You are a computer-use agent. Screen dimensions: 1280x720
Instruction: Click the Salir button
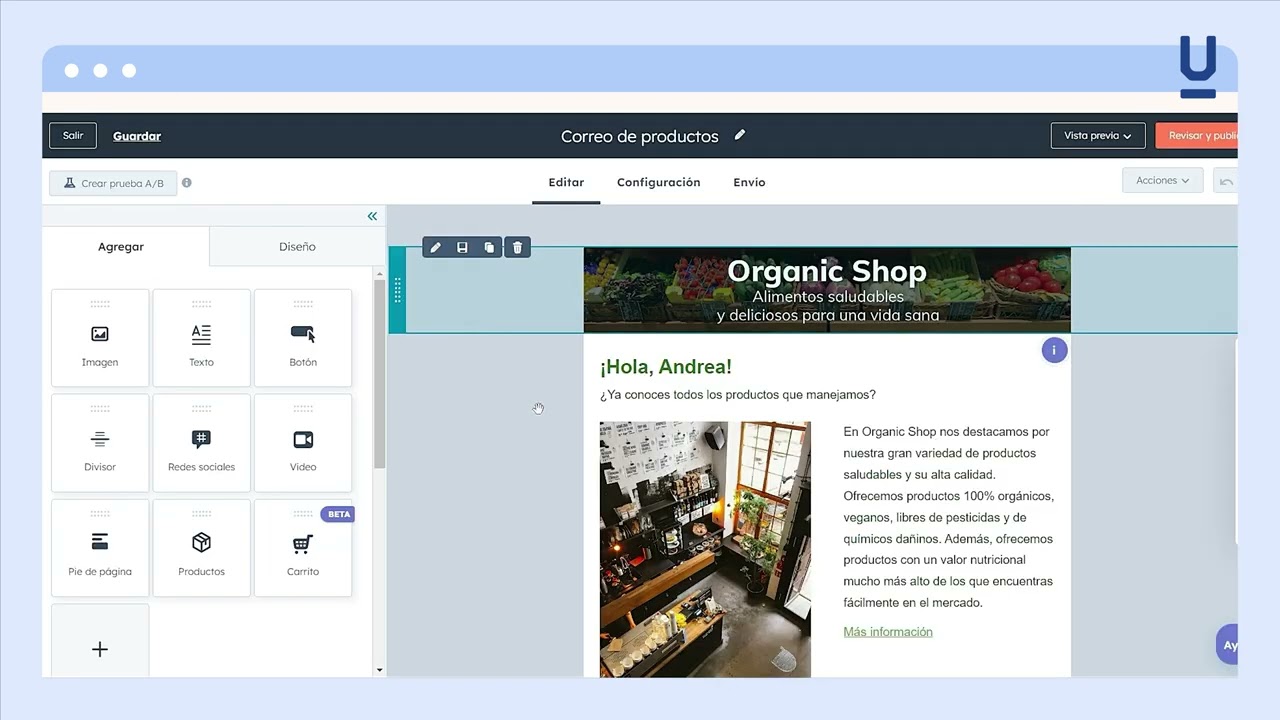point(73,135)
